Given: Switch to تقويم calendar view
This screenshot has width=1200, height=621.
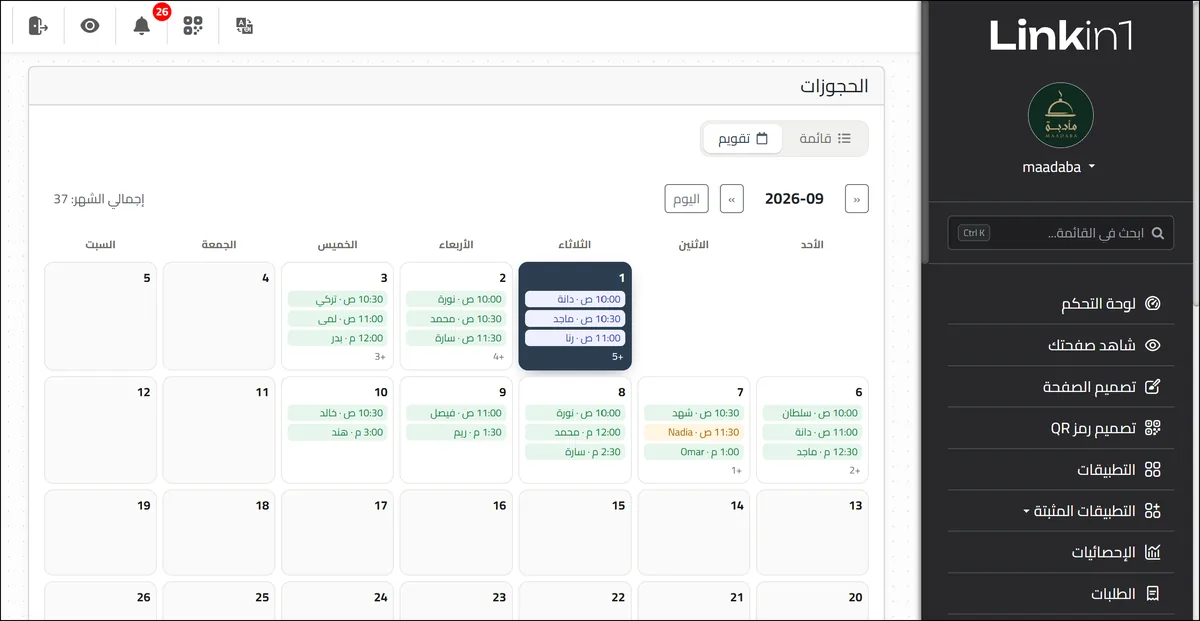Looking at the screenshot, I should point(743,138).
